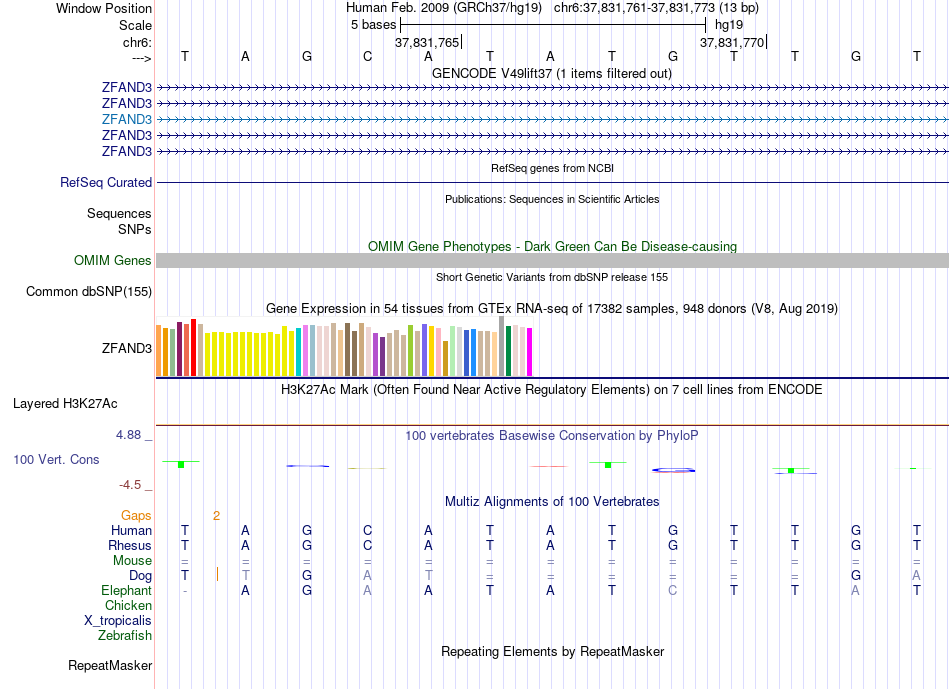Click the ---> strand direction arrow label
This screenshot has height=689, width=950.
141,58
